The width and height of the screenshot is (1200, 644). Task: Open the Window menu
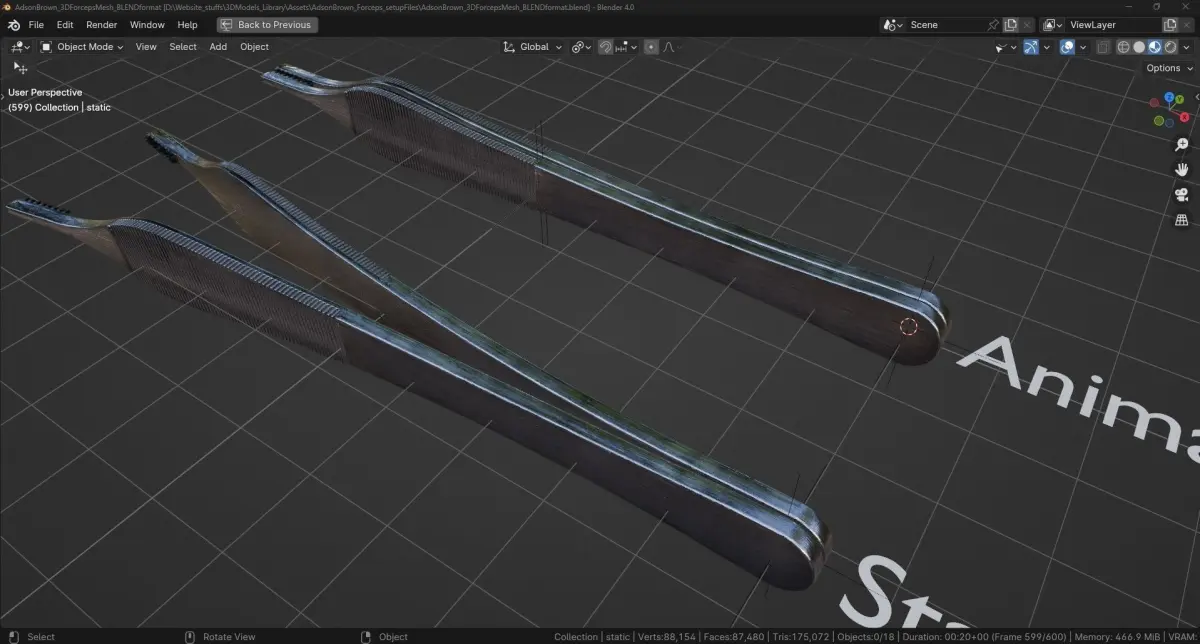tap(147, 24)
